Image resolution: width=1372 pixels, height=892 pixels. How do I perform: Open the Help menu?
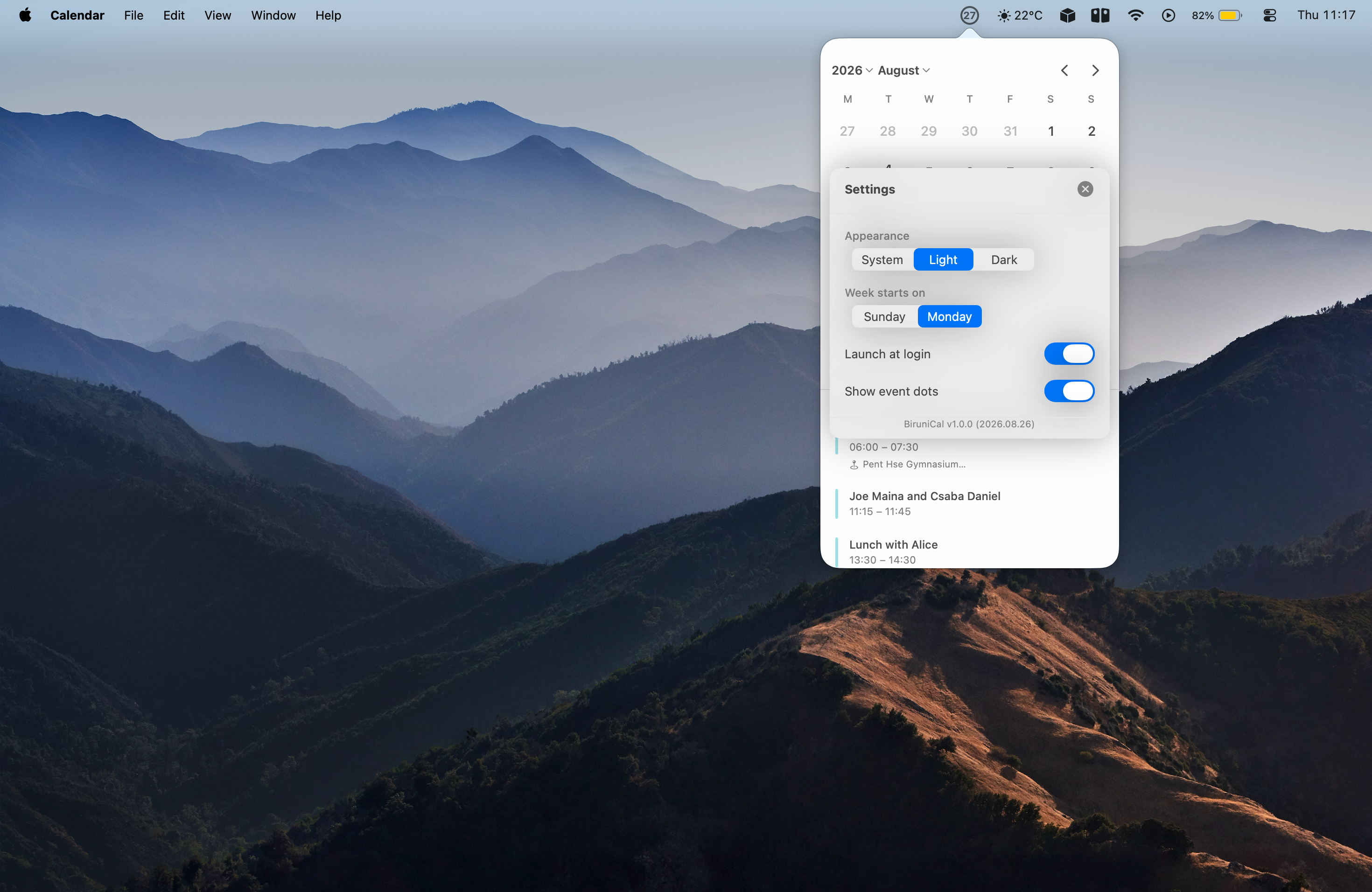click(x=328, y=15)
